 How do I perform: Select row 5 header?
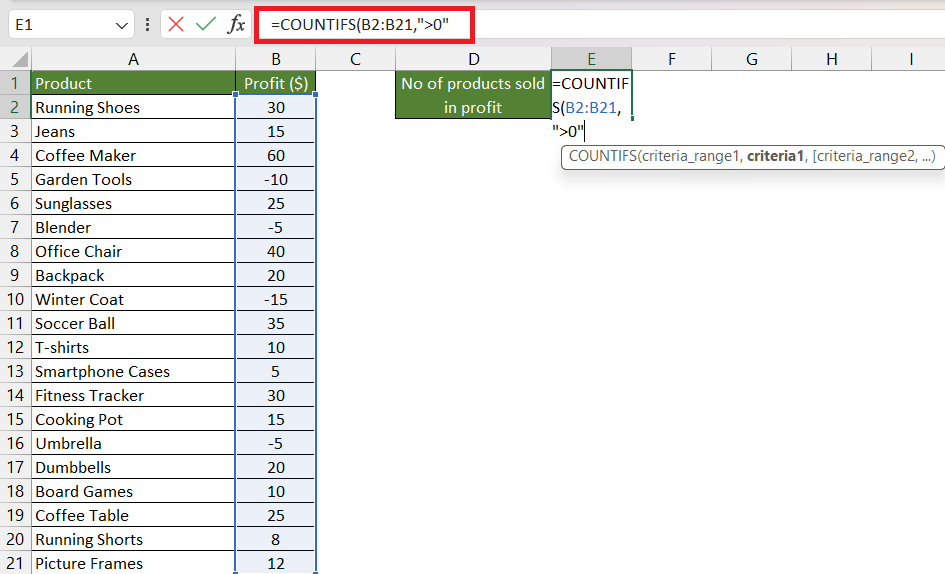click(x=15, y=179)
